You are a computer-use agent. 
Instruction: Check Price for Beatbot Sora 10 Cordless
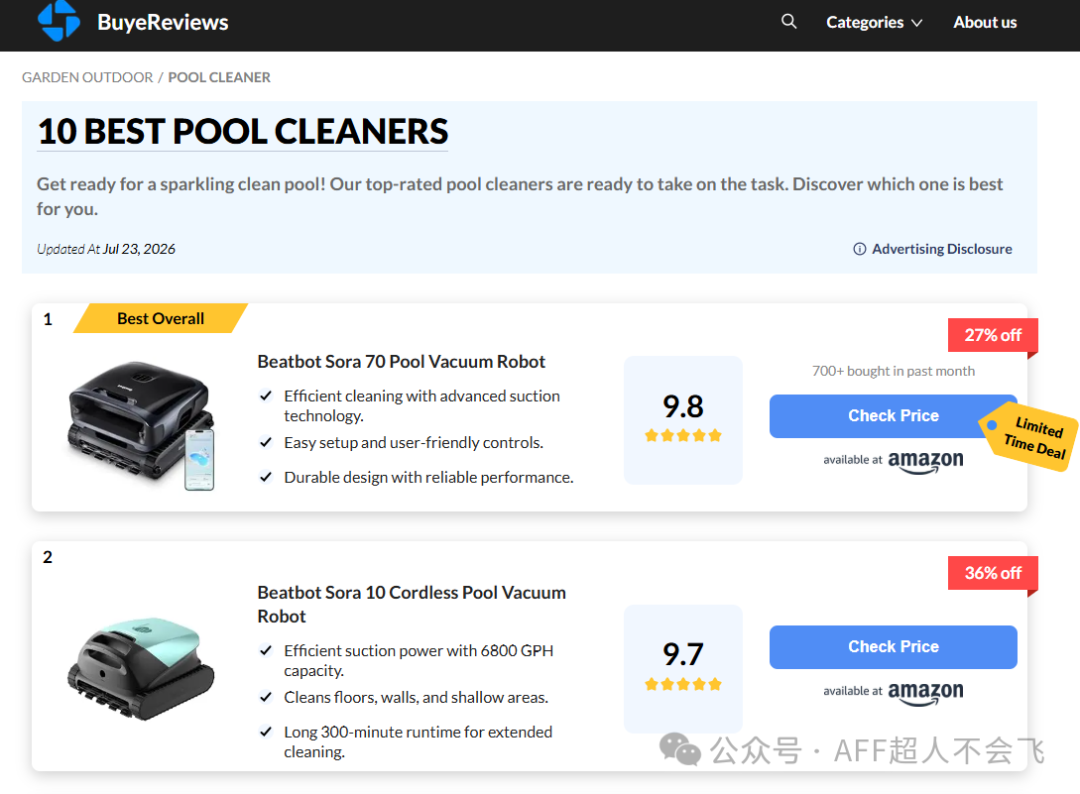893,647
